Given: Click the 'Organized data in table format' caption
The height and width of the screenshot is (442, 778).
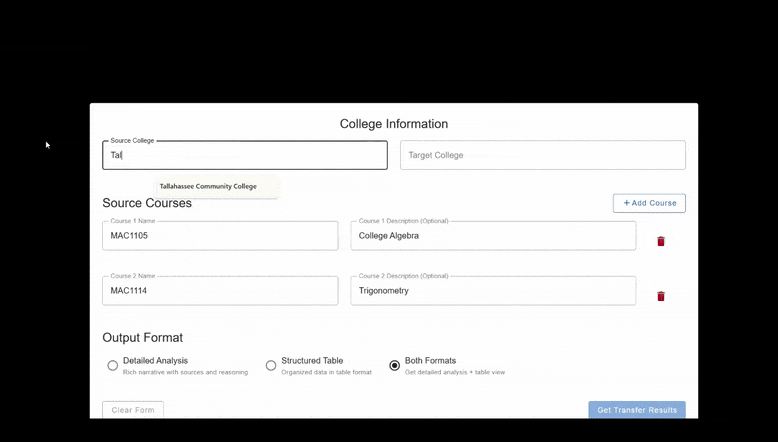Looking at the screenshot, I should click(x=326, y=372).
